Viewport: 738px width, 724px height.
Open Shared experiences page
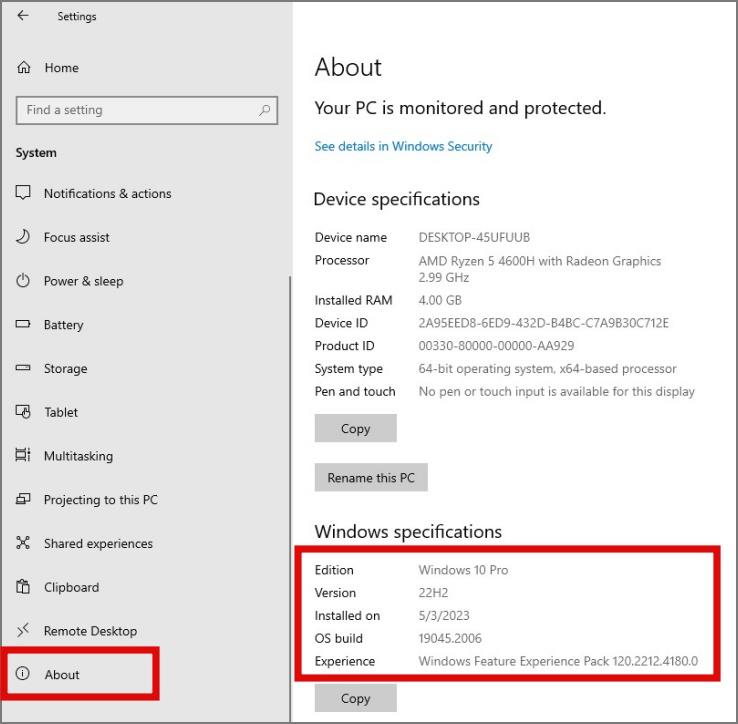coord(98,543)
